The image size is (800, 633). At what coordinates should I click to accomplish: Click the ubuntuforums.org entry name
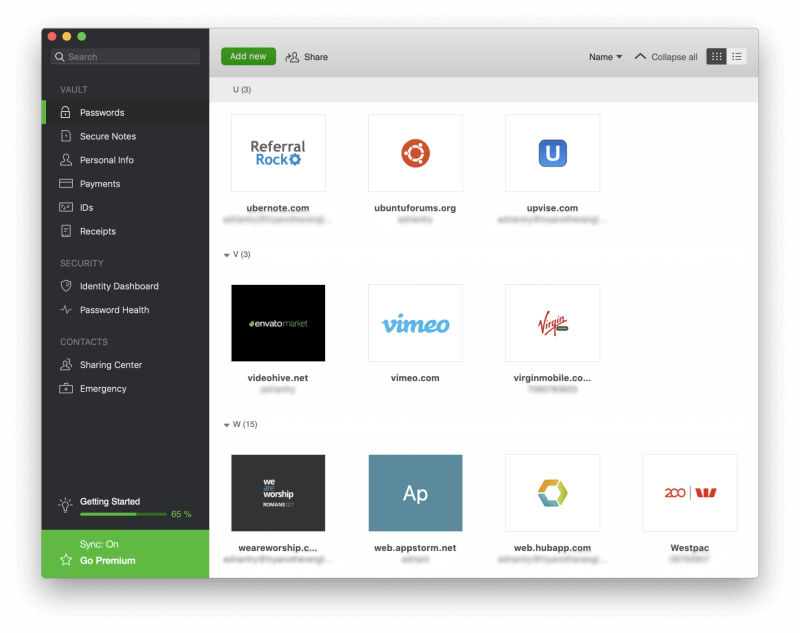click(415, 208)
